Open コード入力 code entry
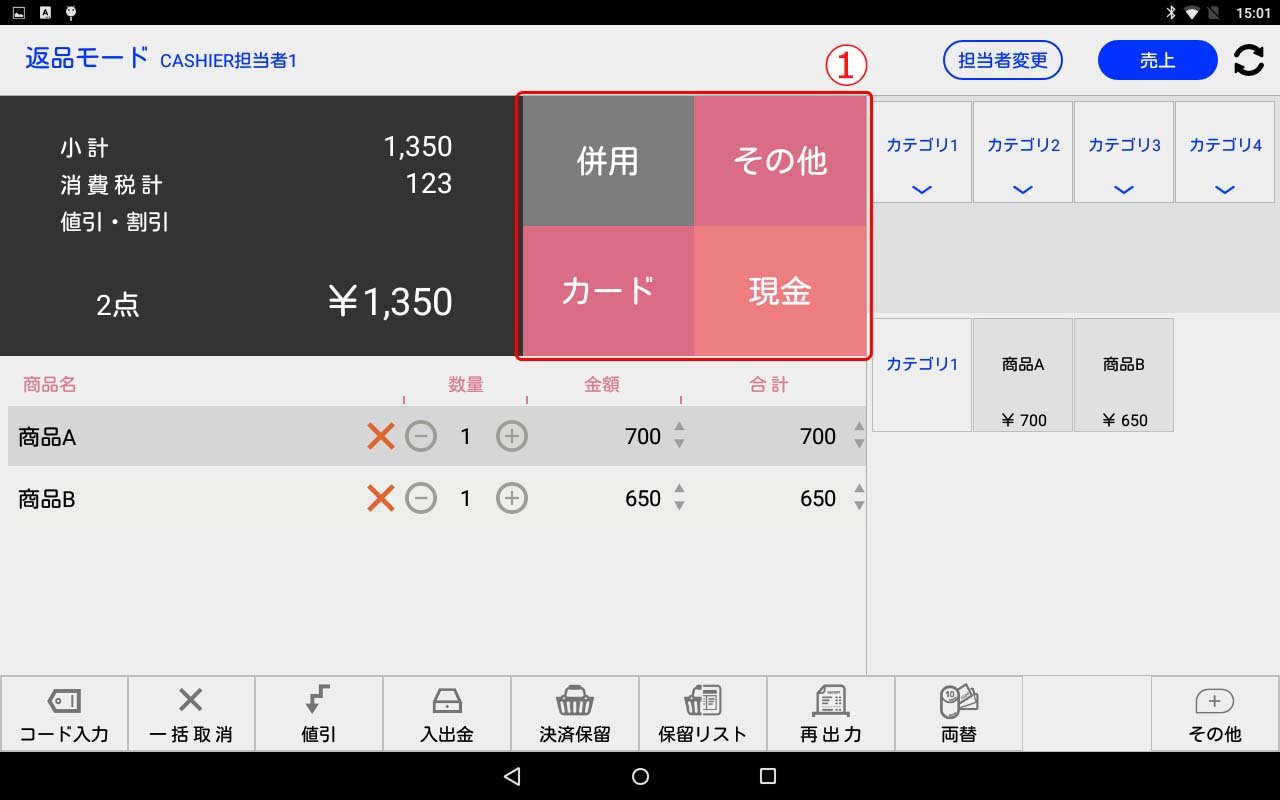The width and height of the screenshot is (1280, 800). click(64, 714)
